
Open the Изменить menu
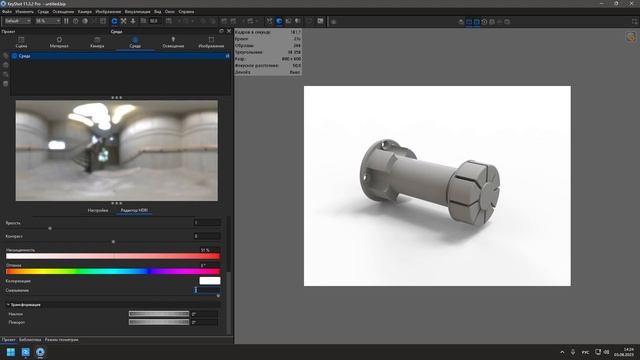click(24, 12)
